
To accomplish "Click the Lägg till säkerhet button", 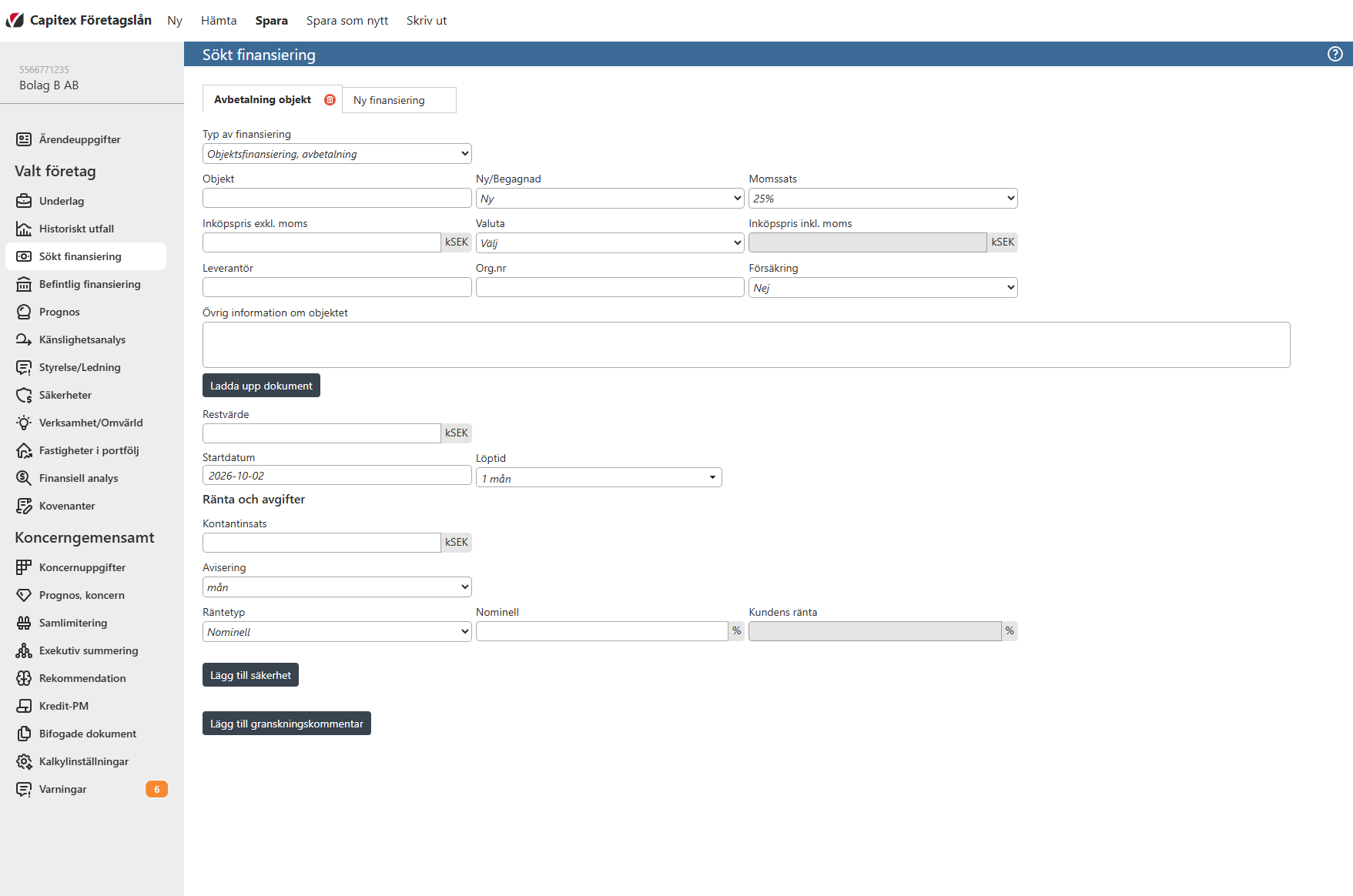I will (x=250, y=675).
